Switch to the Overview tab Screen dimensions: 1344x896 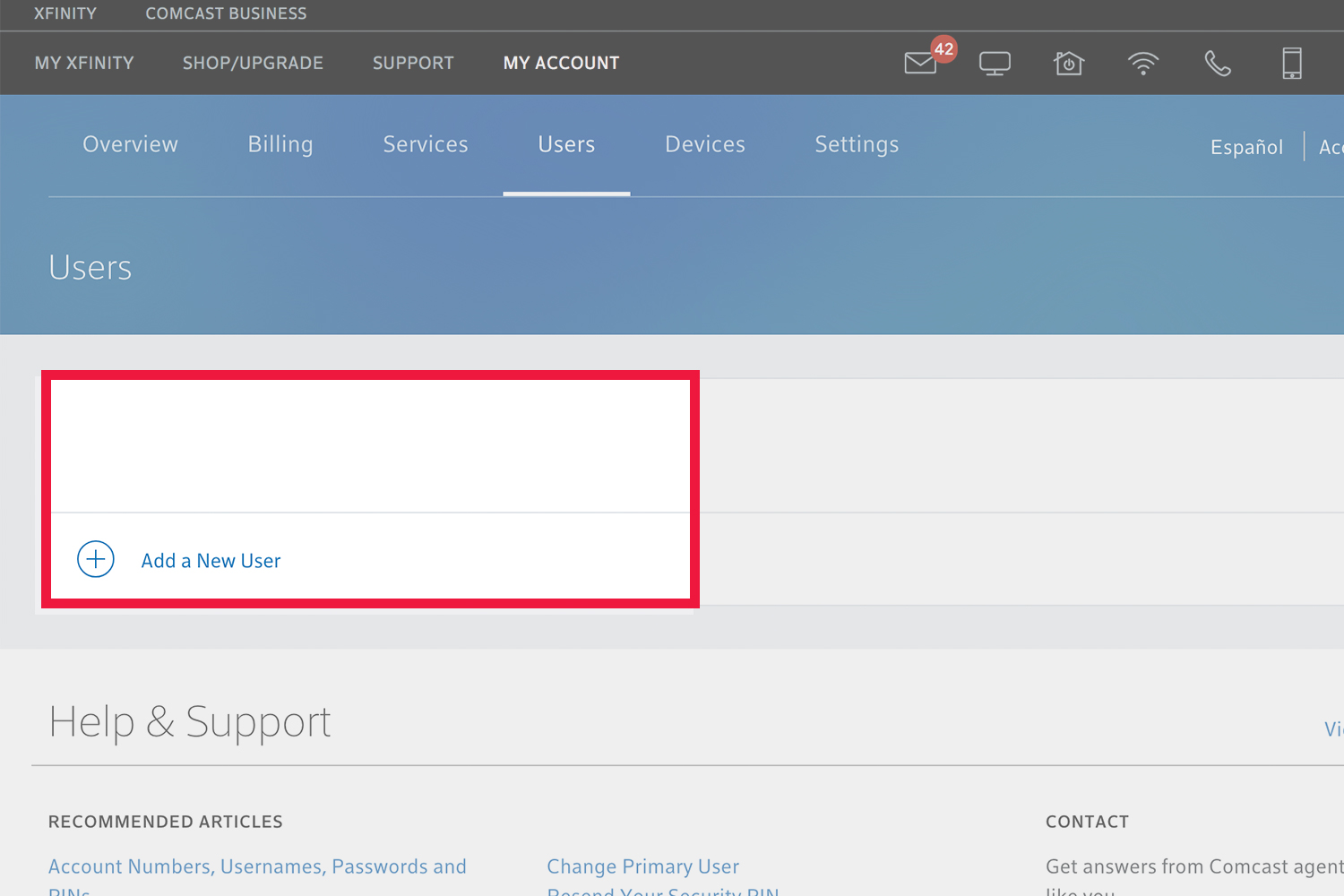pyautogui.click(x=130, y=144)
